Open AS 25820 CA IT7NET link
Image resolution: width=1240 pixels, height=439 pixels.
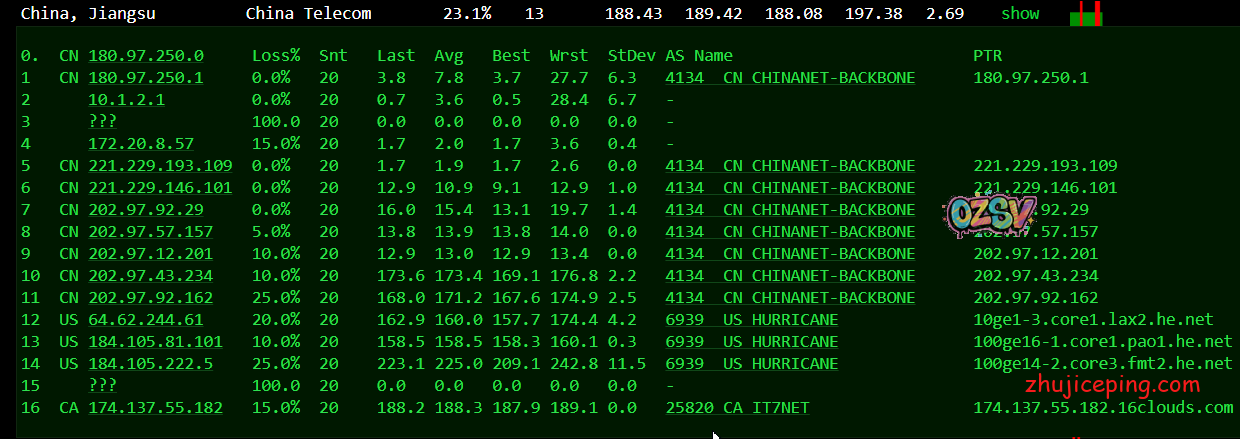[x=738, y=408]
